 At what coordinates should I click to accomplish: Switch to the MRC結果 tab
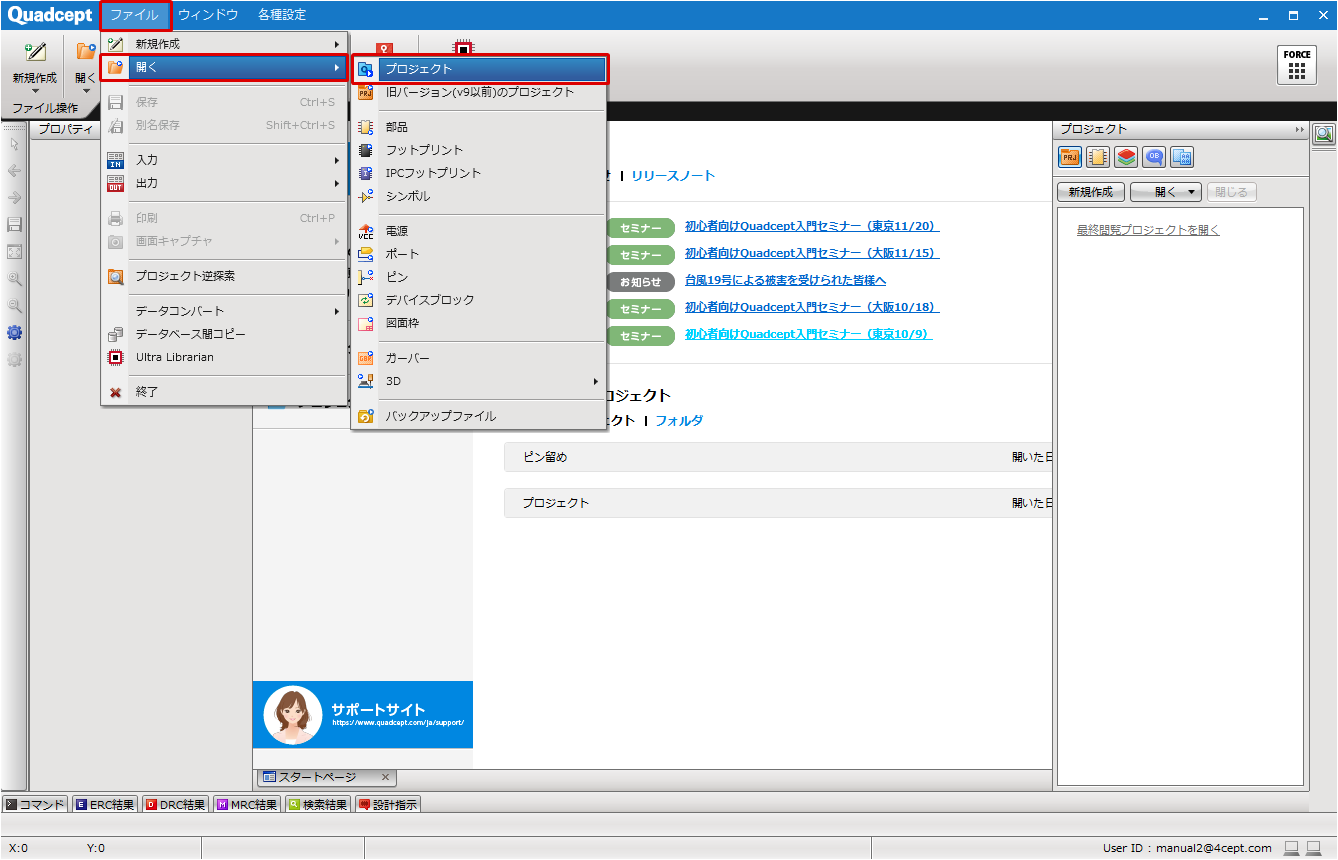point(247,804)
